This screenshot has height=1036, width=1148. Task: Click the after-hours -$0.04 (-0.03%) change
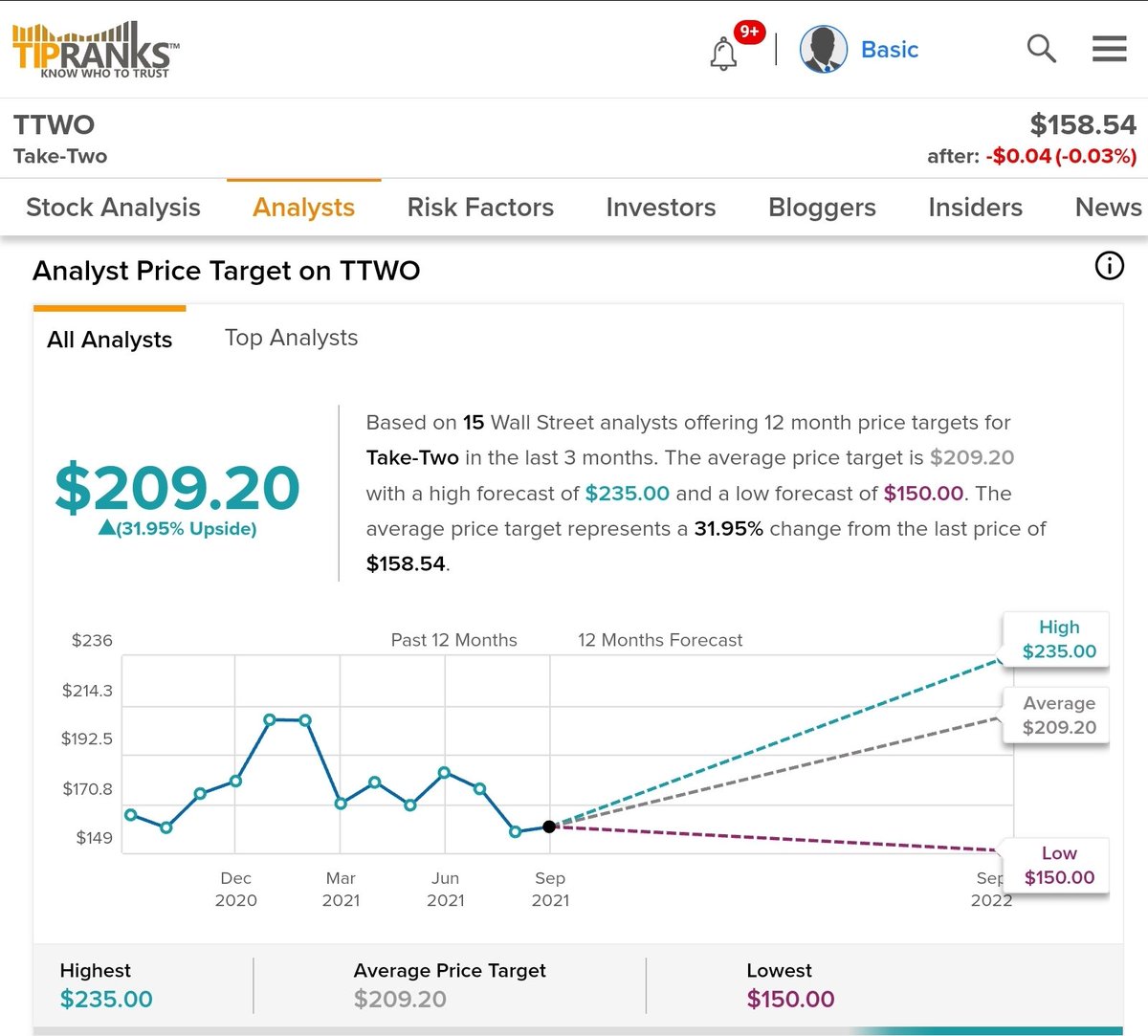1061,156
